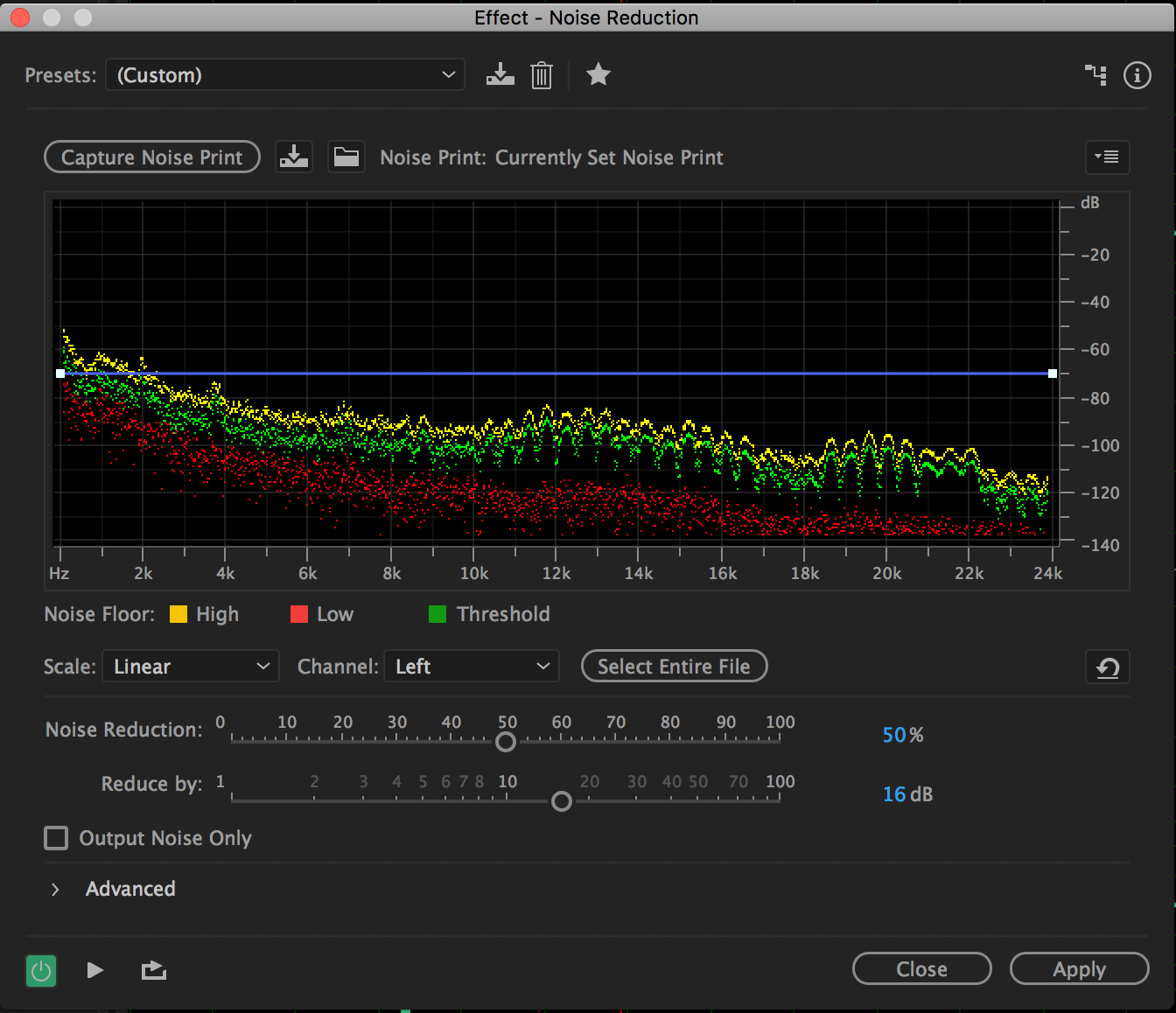Mark preset as favorite with star
The height and width of the screenshot is (1013, 1176).
[598, 75]
